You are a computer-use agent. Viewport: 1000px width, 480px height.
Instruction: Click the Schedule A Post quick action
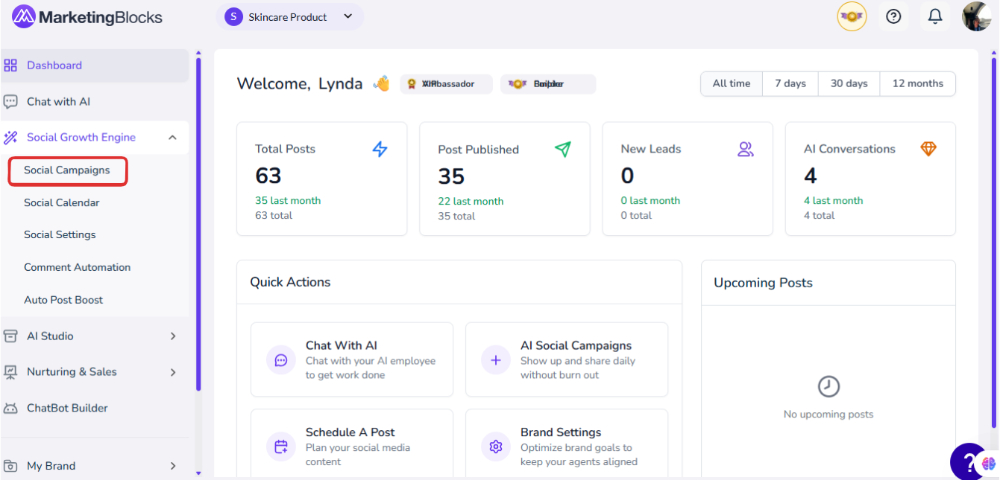(351, 446)
